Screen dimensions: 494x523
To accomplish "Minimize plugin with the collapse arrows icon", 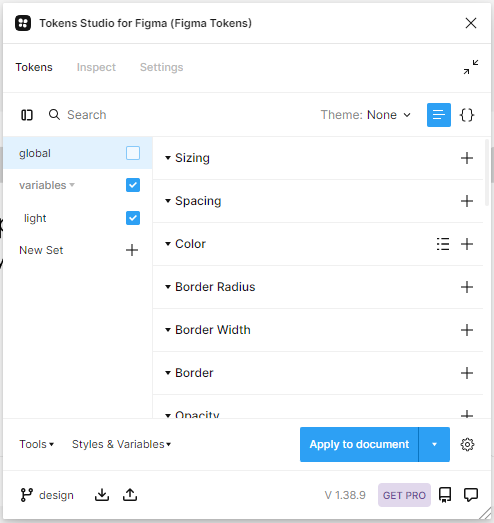I will [471, 67].
